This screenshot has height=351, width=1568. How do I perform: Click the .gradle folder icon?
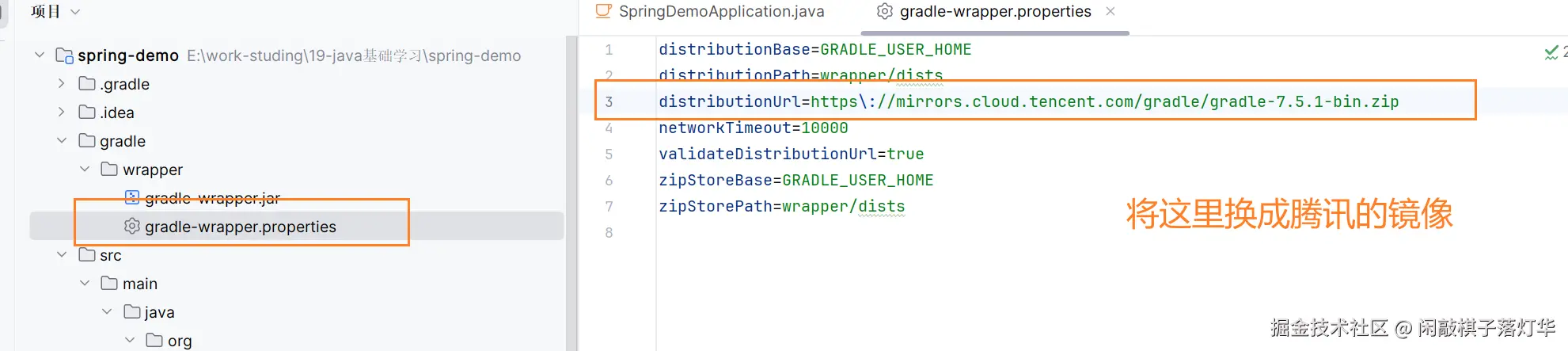tap(87, 83)
